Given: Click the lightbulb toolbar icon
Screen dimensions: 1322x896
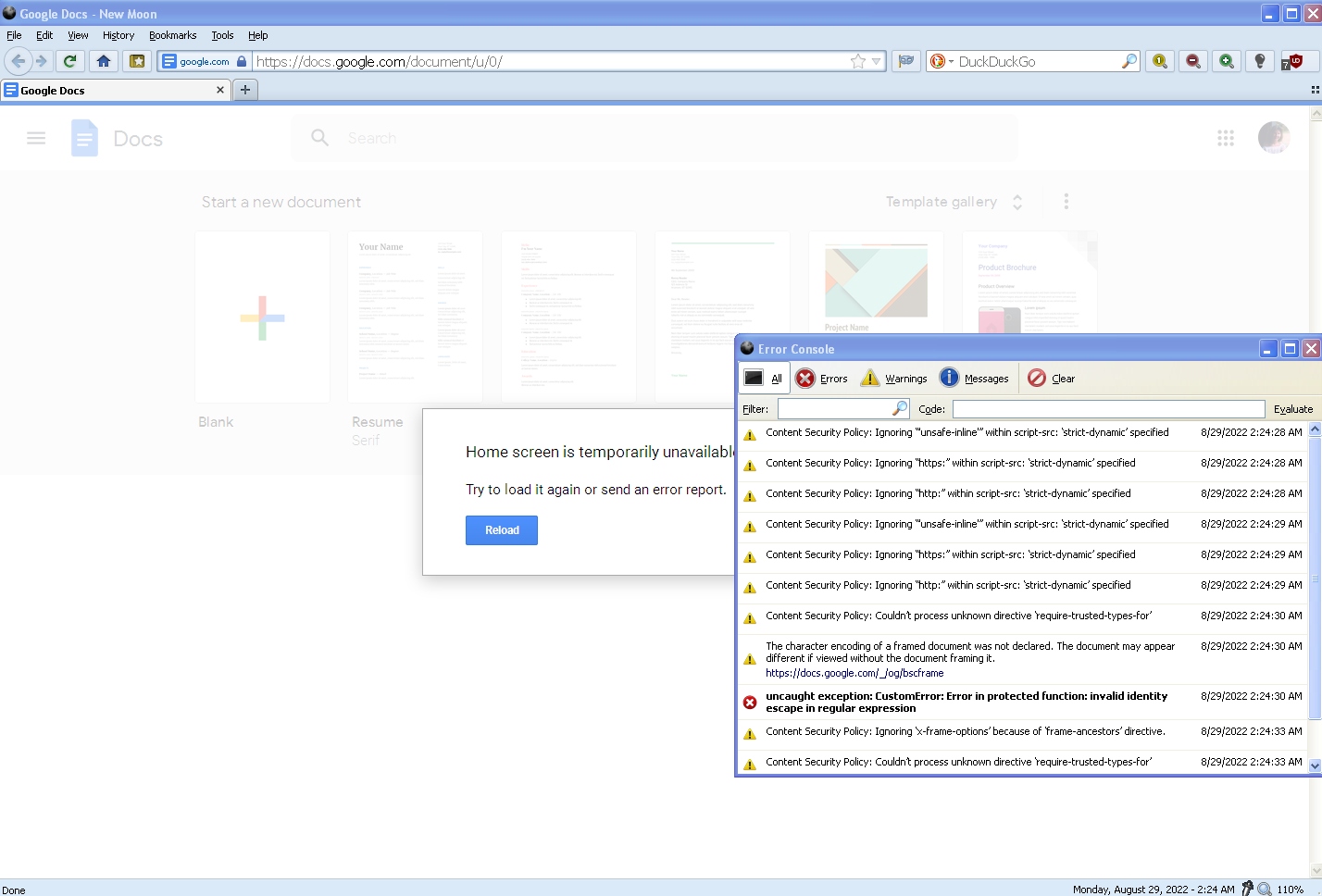Looking at the screenshot, I should click(1259, 61).
